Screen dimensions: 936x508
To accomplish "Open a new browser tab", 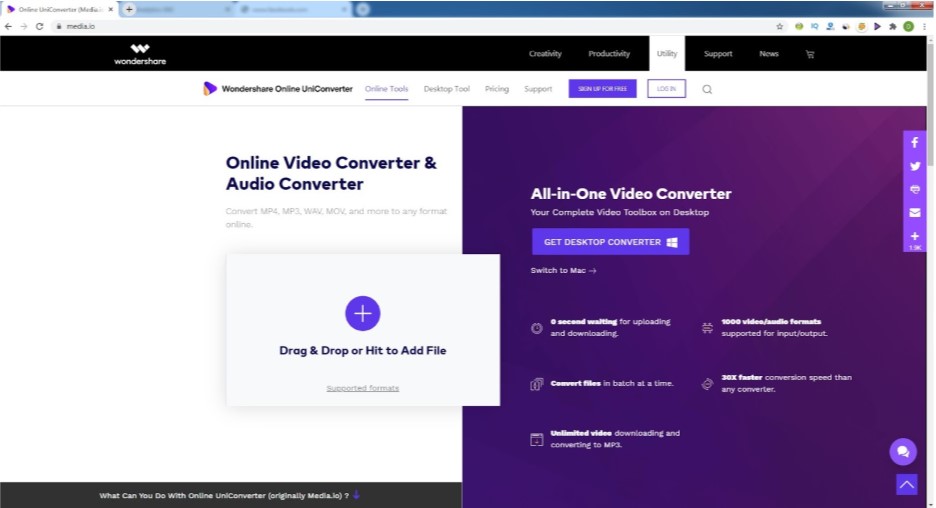I will [129, 9].
